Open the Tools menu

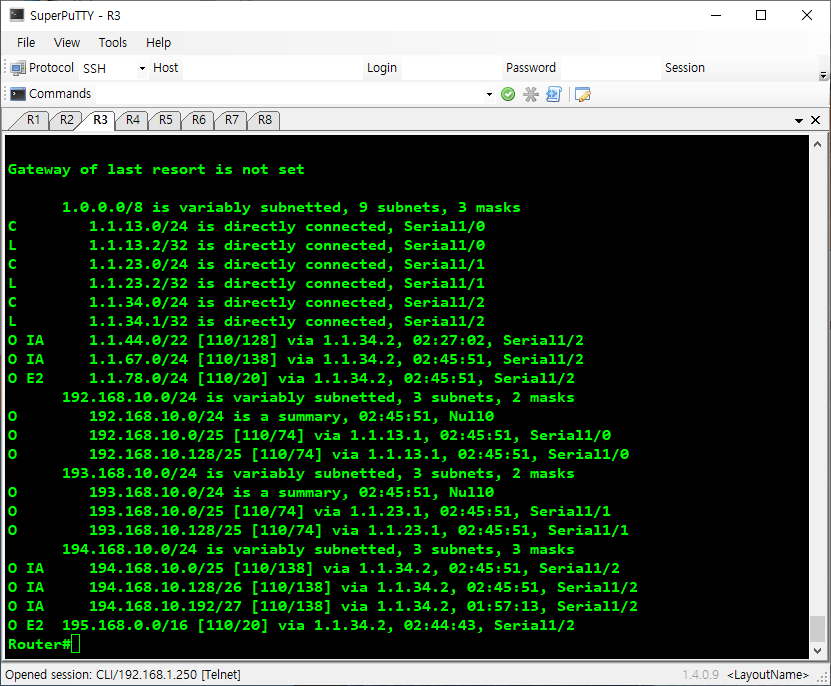click(112, 43)
